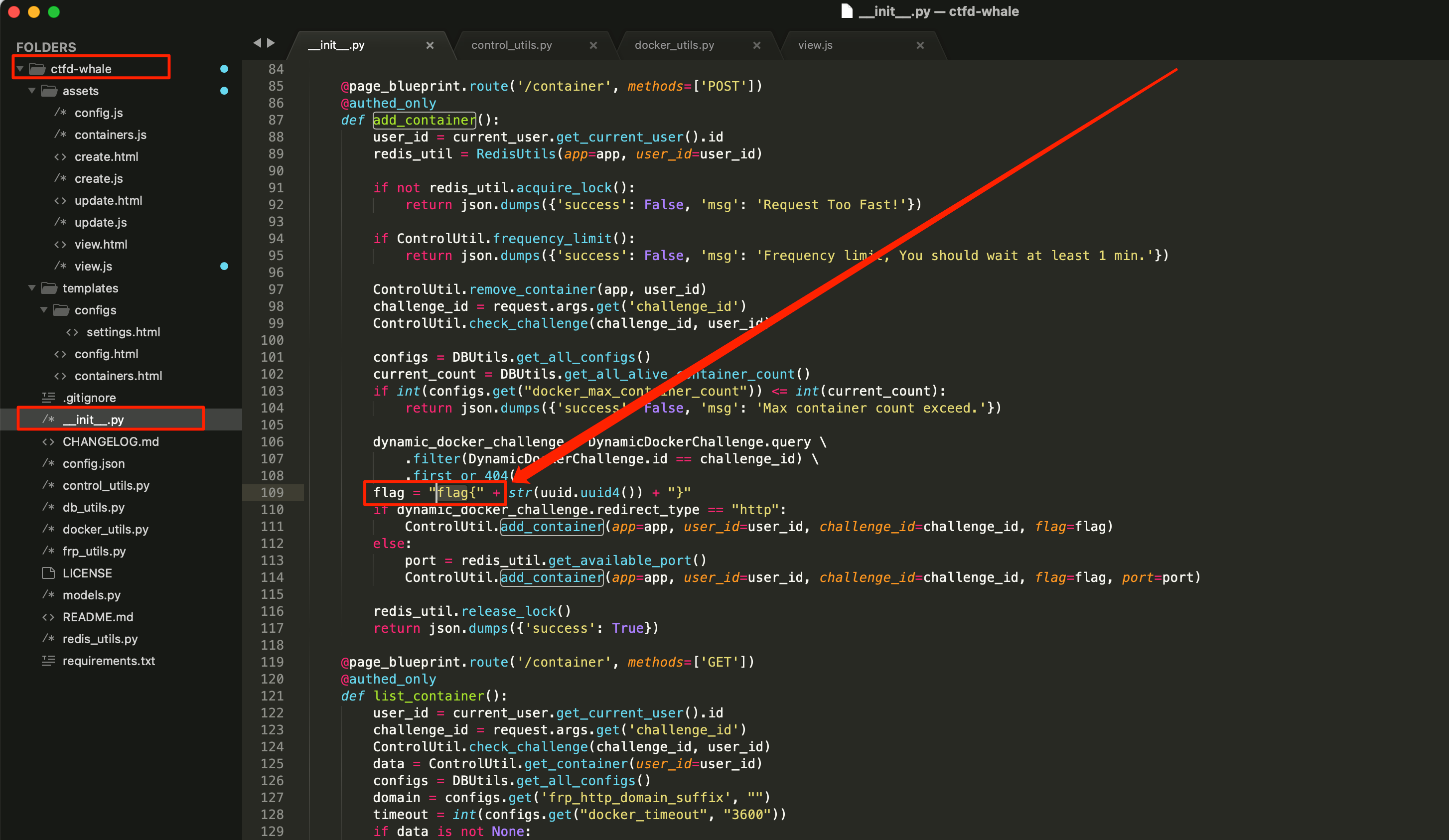The width and height of the screenshot is (1449, 840).
Task: Collapse the ctfd-whale root folder
Action: coord(21,69)
